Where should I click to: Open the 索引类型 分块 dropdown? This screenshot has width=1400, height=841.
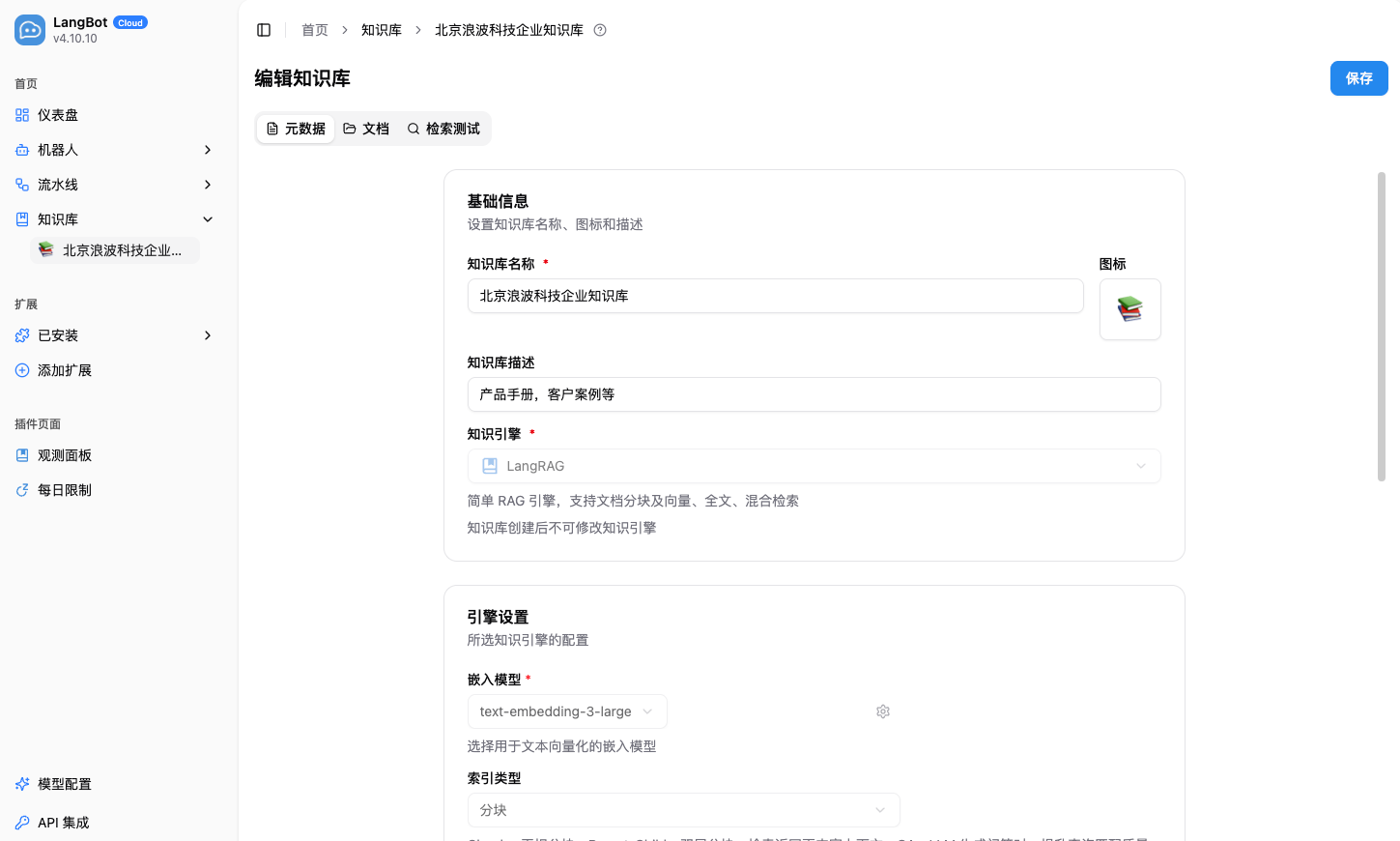(x=684, y=810)
